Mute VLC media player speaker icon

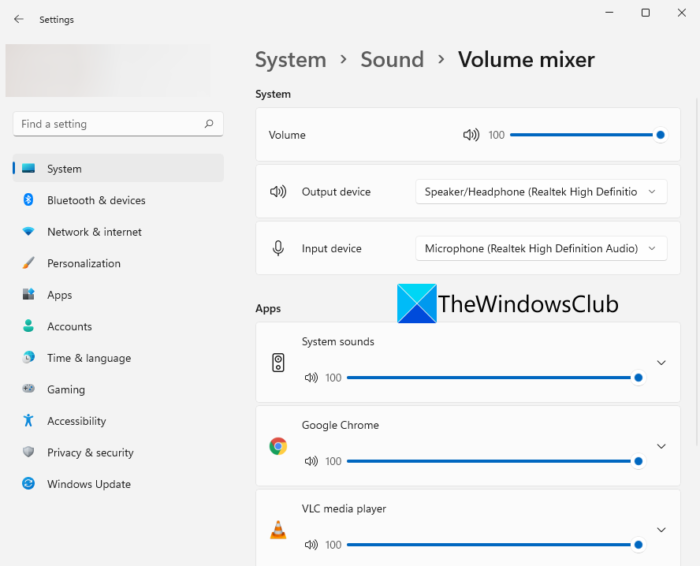(x=311, y=545)
